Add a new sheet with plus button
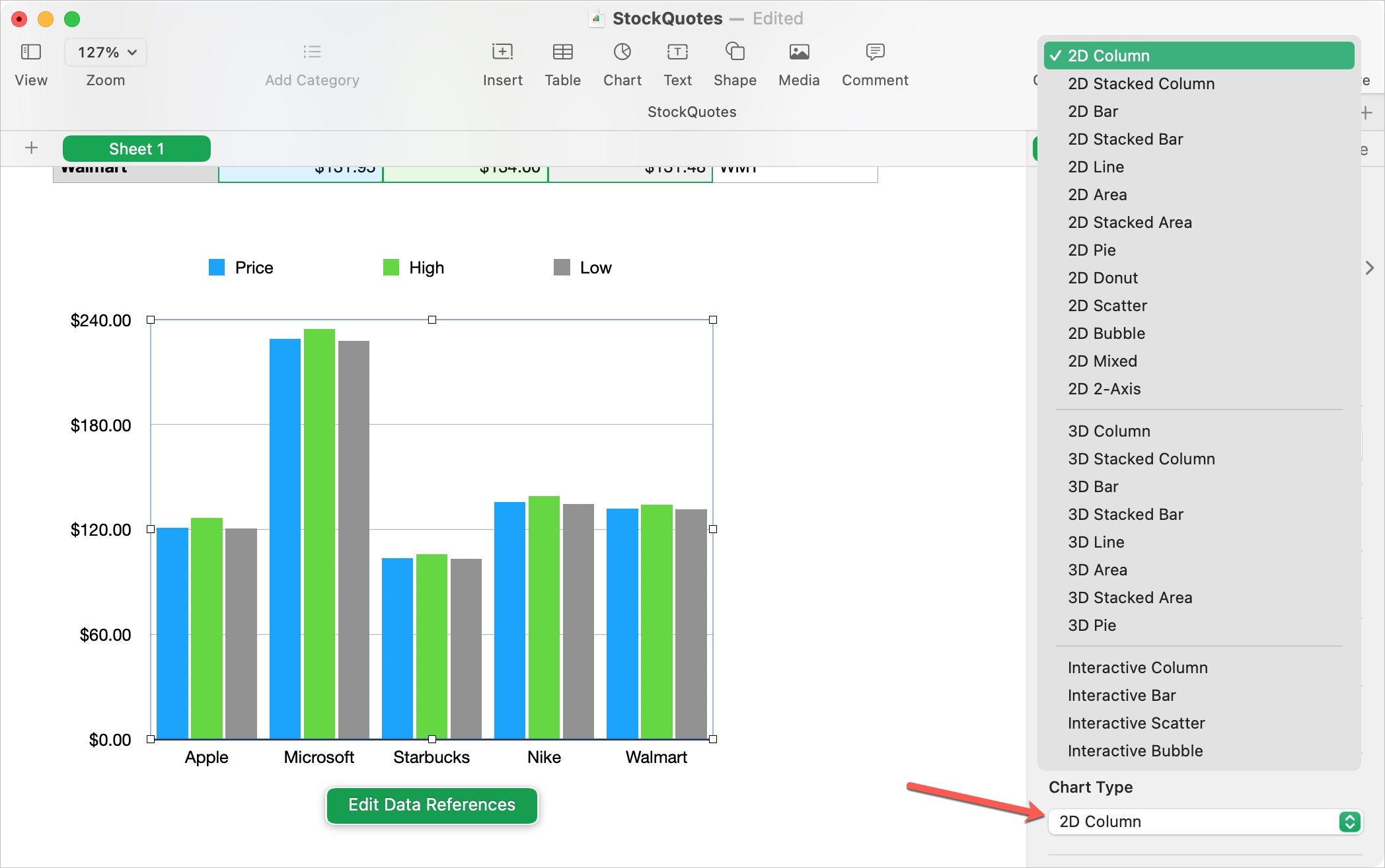This screenshot has height=868, width=1385. click(x=31, y=148)
